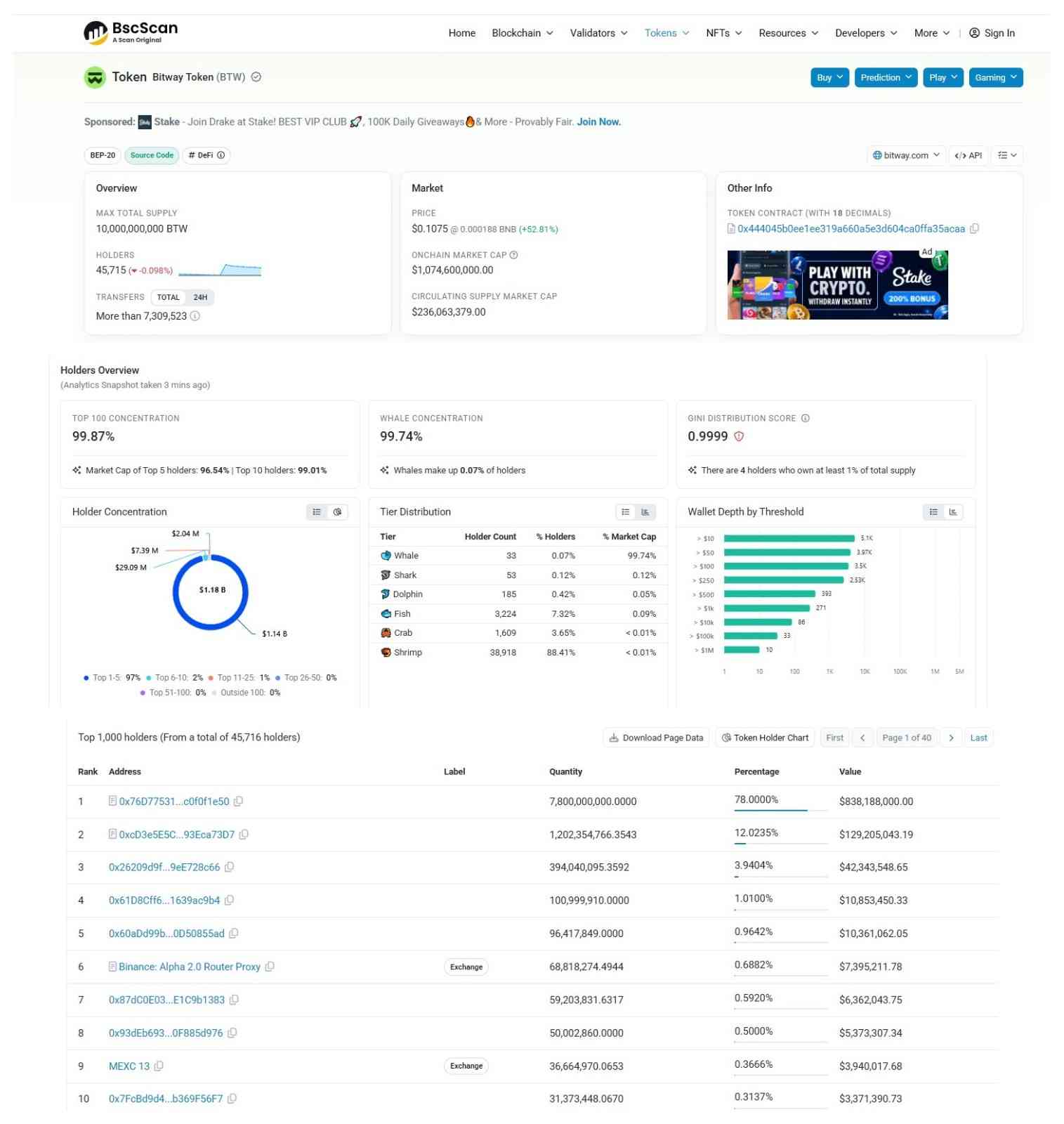Click the Join Now sponsored link
This screenshot has width=1064, height=1124.
click(598, 122)
